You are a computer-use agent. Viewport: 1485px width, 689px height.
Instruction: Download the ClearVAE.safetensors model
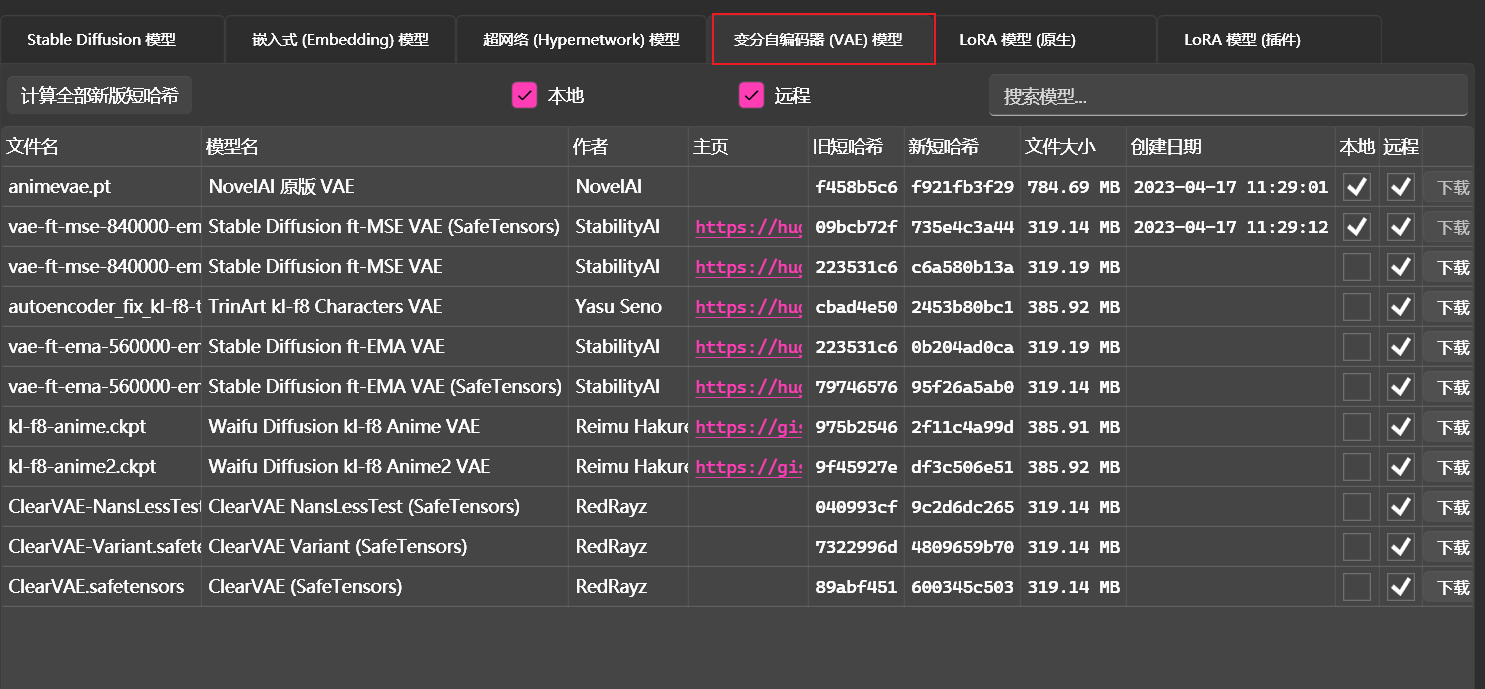pyautogui.click(x=1452, y=587)
